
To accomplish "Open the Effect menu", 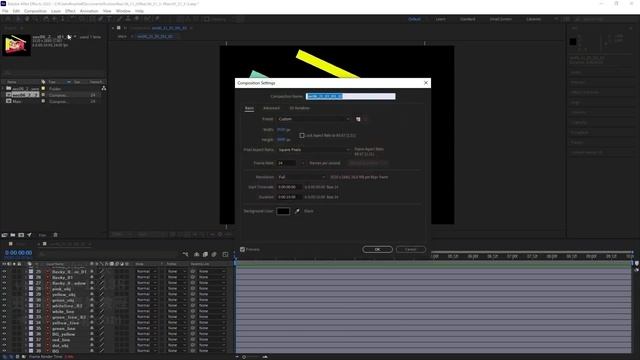I will tap(70, 11).
